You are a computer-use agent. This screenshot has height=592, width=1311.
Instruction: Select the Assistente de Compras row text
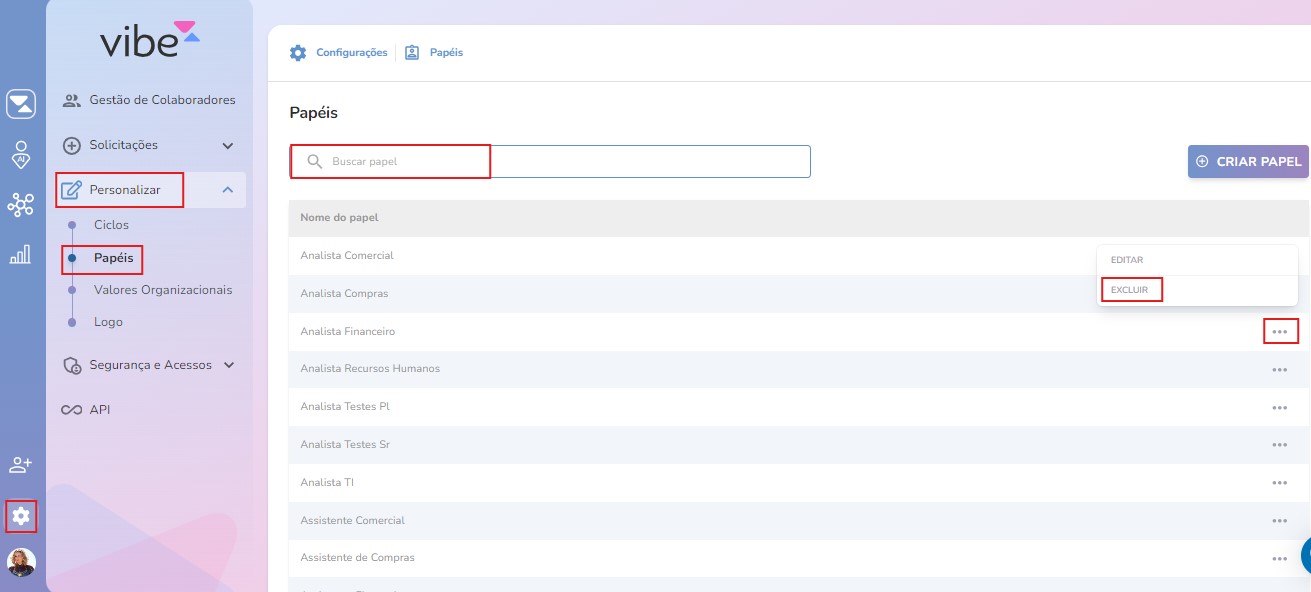(x=357, y=557)
